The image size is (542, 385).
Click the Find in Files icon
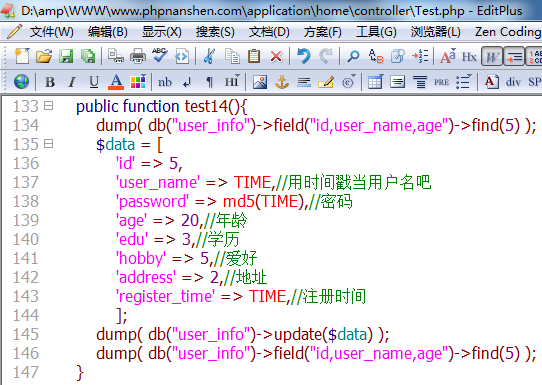pos(398,56)
